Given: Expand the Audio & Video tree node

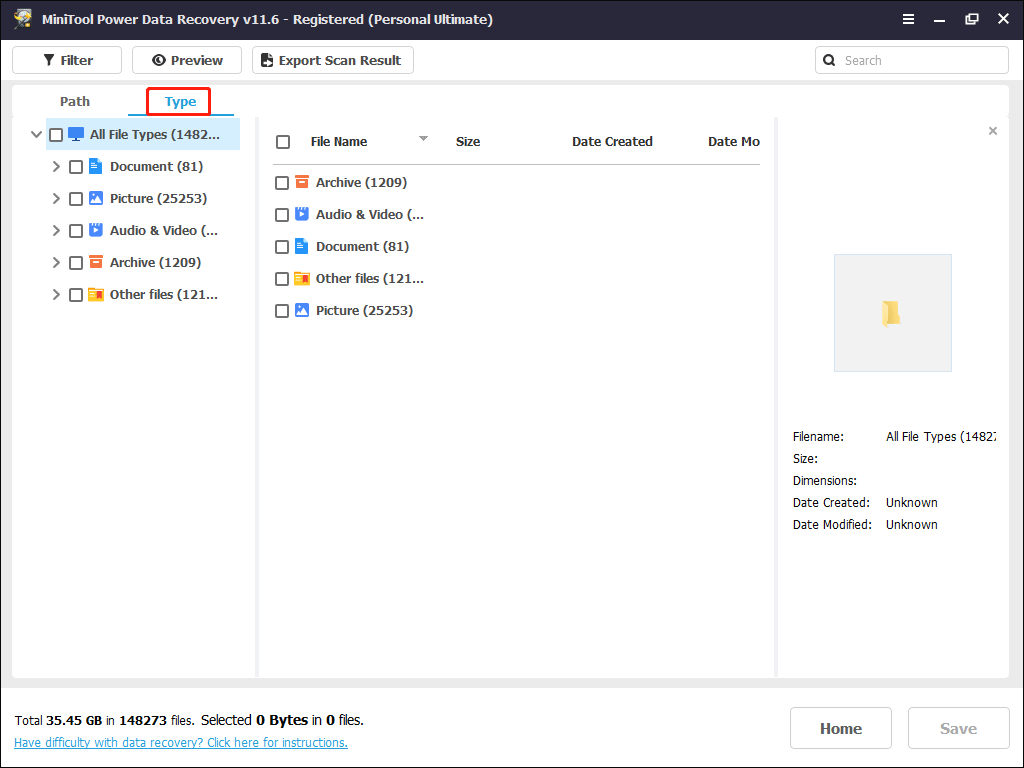Looking at the screenshot, I should coord(56,231).
